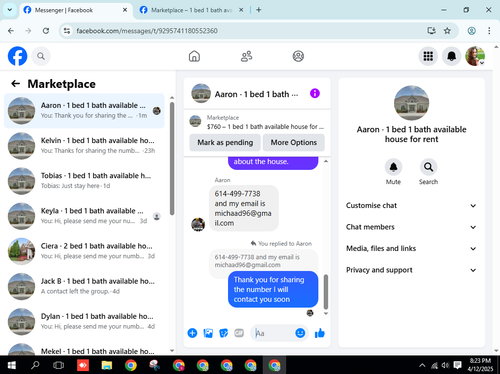This screenshot has height=374, width=500.
Task: Open File Explorer from taskbar
Action: point(107,365)
